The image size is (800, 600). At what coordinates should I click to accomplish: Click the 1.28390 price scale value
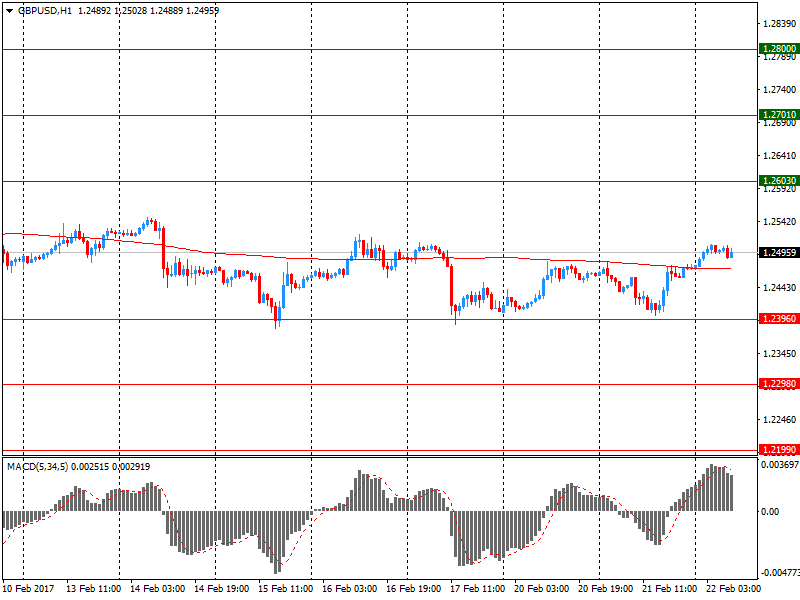pos(779,23)
